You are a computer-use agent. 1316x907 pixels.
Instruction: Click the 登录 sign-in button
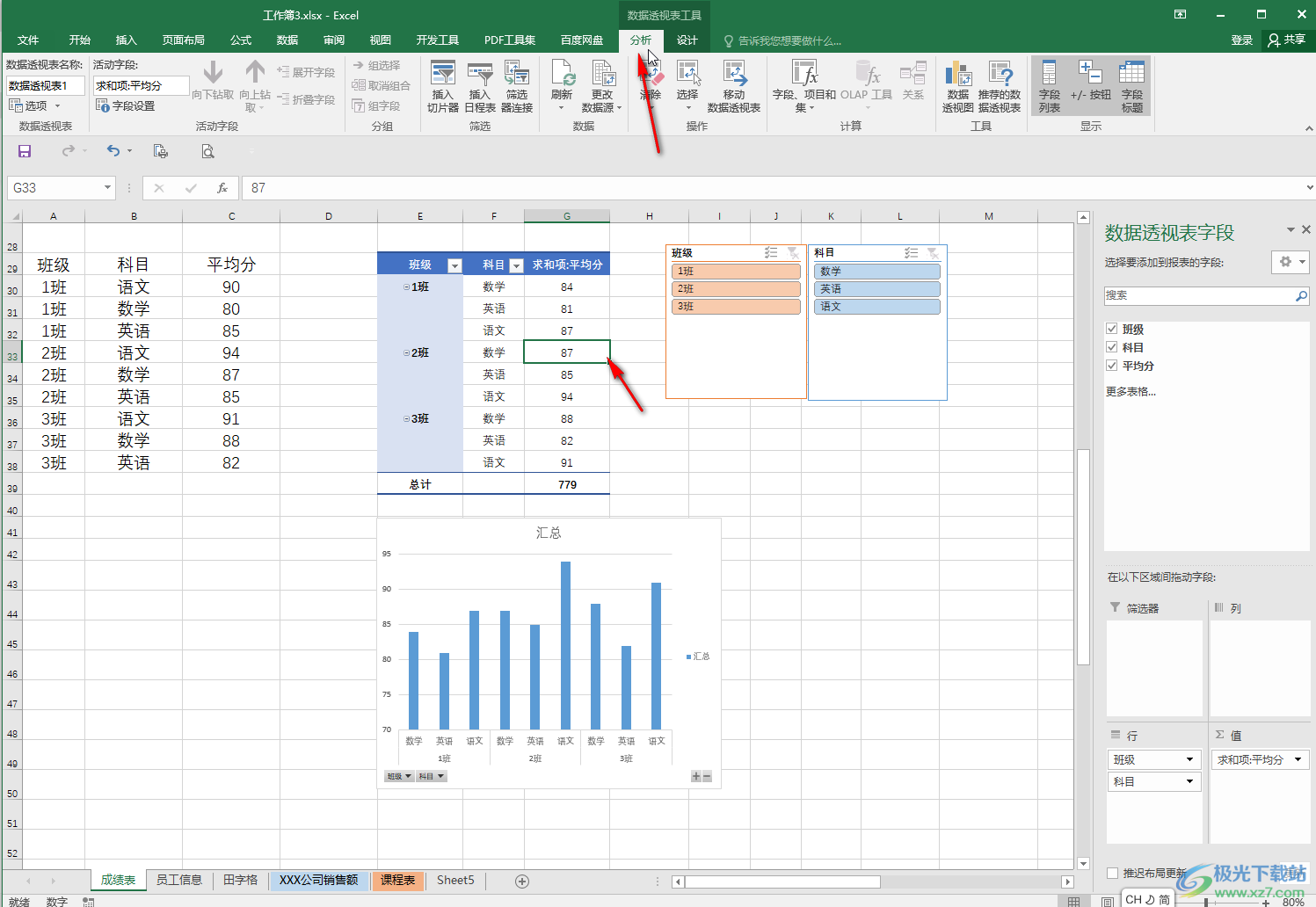click(x=1242, y=40)
